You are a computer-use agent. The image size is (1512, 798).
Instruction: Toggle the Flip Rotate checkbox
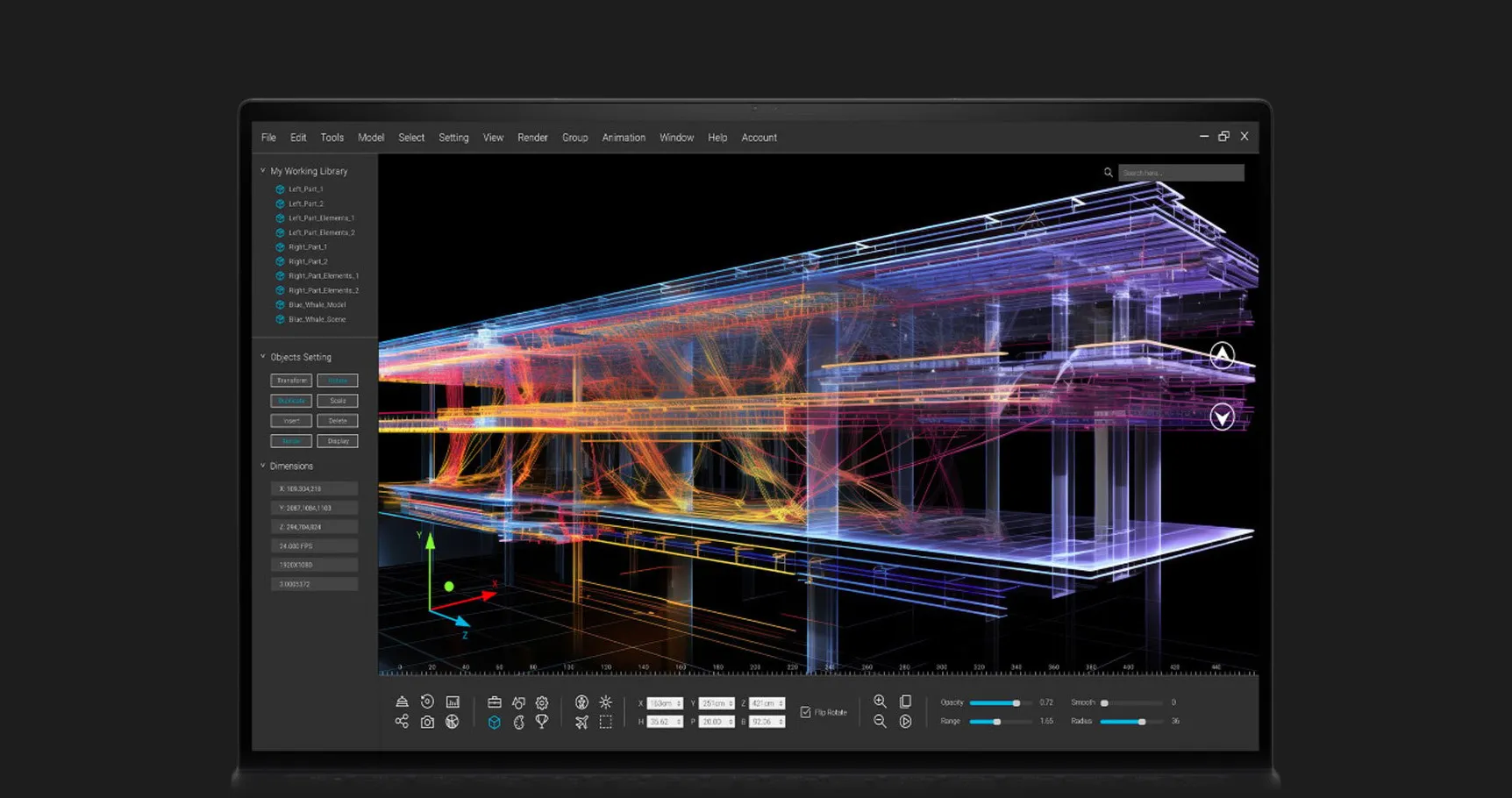tap(806, 712)
